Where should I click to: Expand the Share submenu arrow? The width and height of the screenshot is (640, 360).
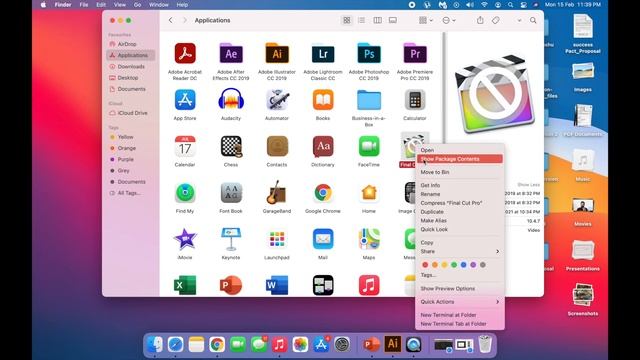[x=498, y=251]
